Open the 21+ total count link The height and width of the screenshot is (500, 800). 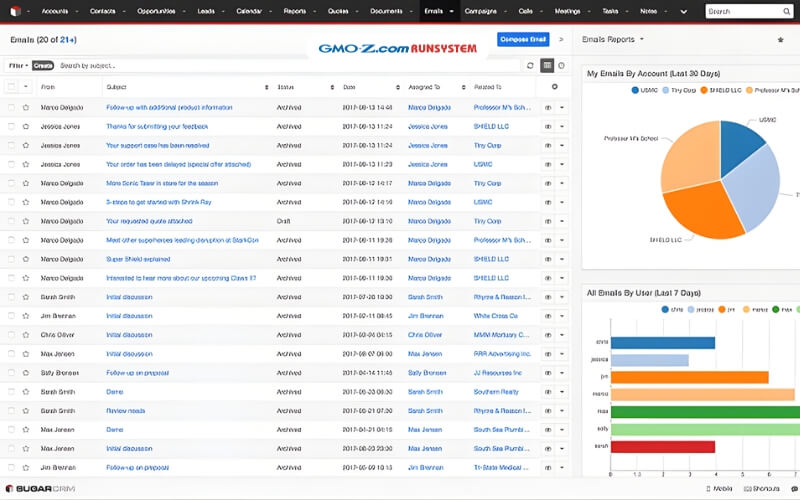68,40
